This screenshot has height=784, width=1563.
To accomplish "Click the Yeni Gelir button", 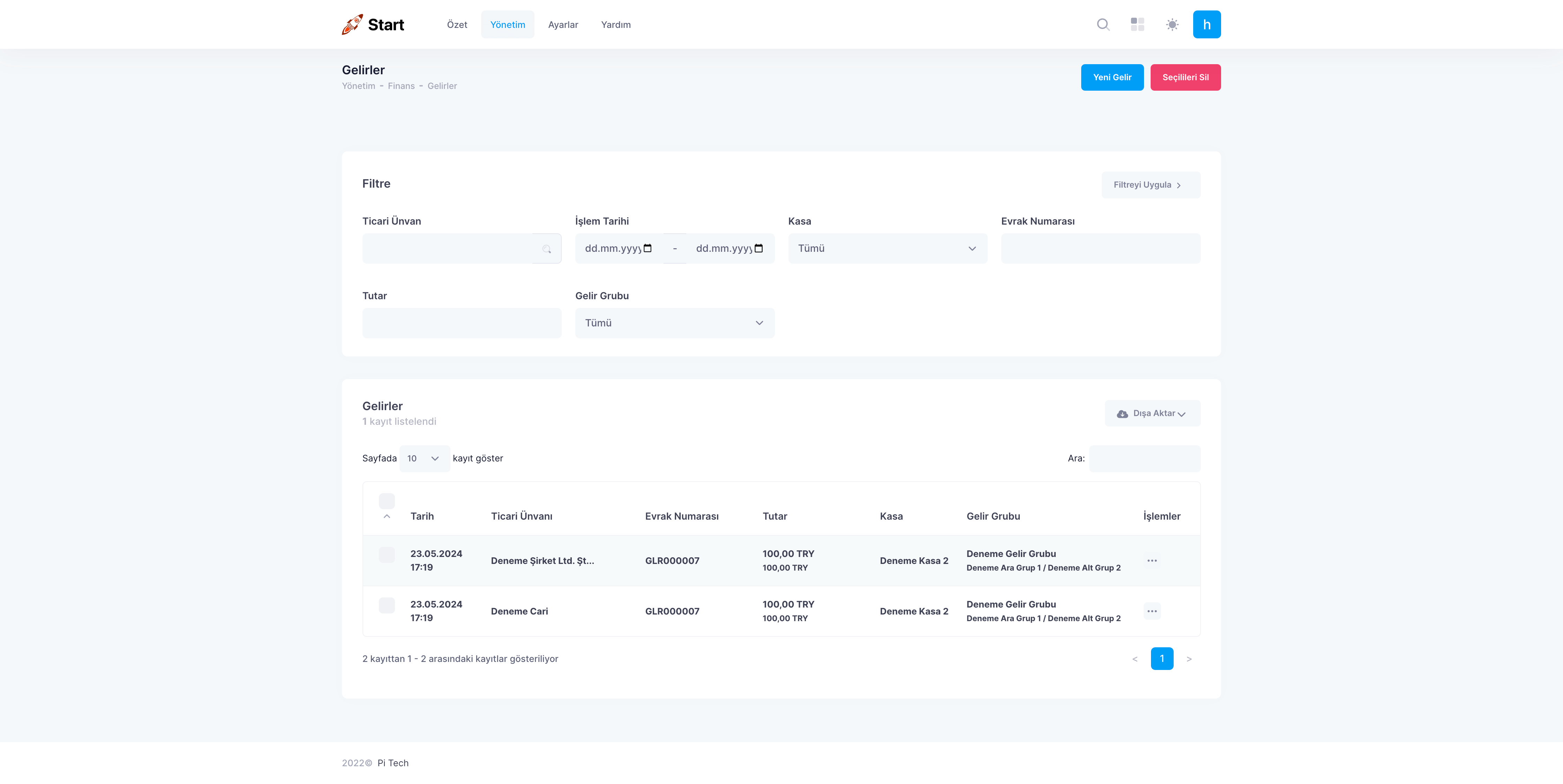I will pyautogui.click(x=1112, y=78).
